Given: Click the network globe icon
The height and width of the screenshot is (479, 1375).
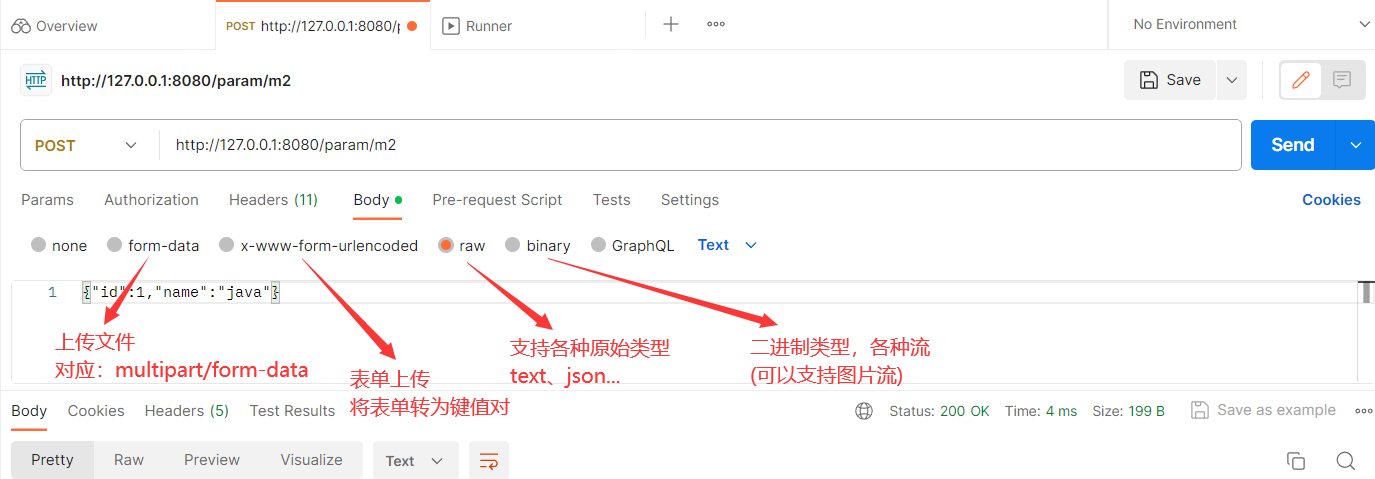Looking at the screenshot, I should (x=864, y=411).
